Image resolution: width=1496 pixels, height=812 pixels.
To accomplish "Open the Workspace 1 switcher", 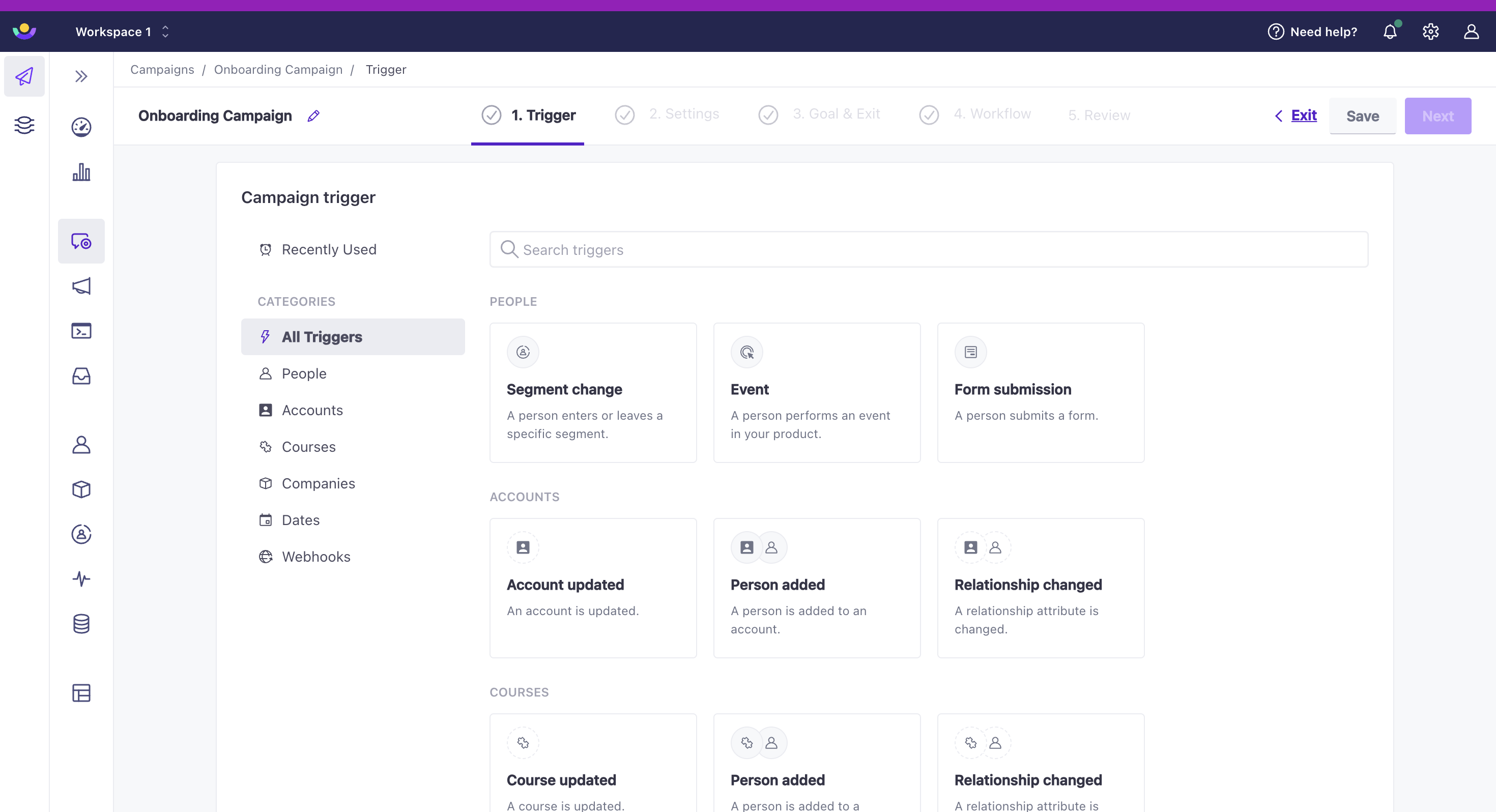I will (122, 32).
